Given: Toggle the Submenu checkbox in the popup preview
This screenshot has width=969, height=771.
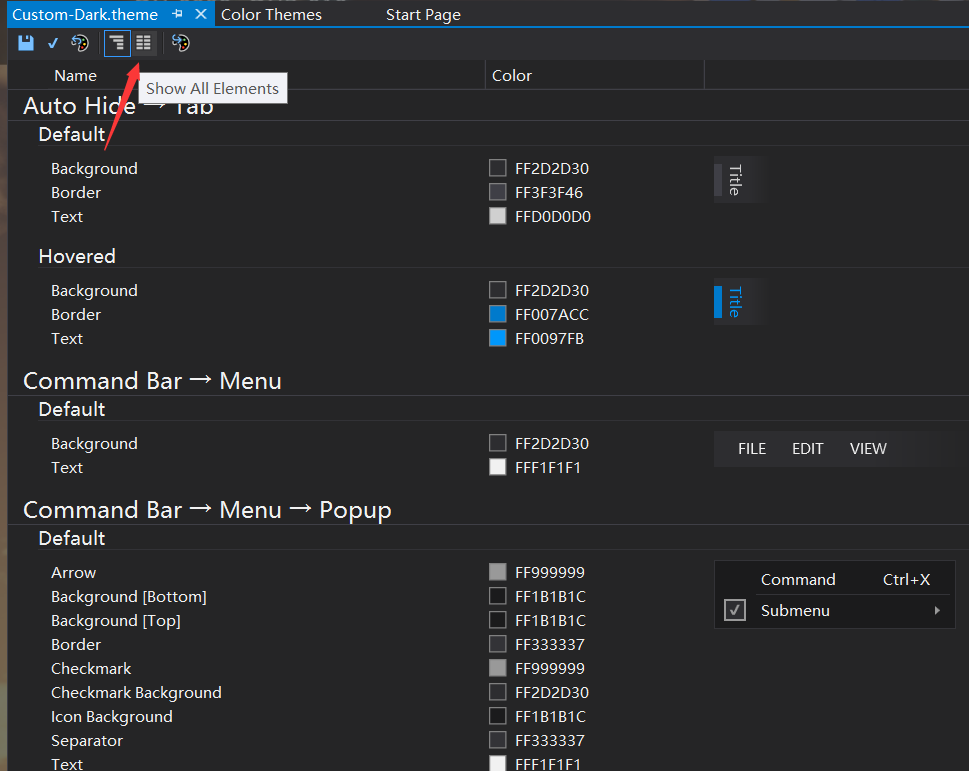Looking at the screenshot, I should pos(735,610).
